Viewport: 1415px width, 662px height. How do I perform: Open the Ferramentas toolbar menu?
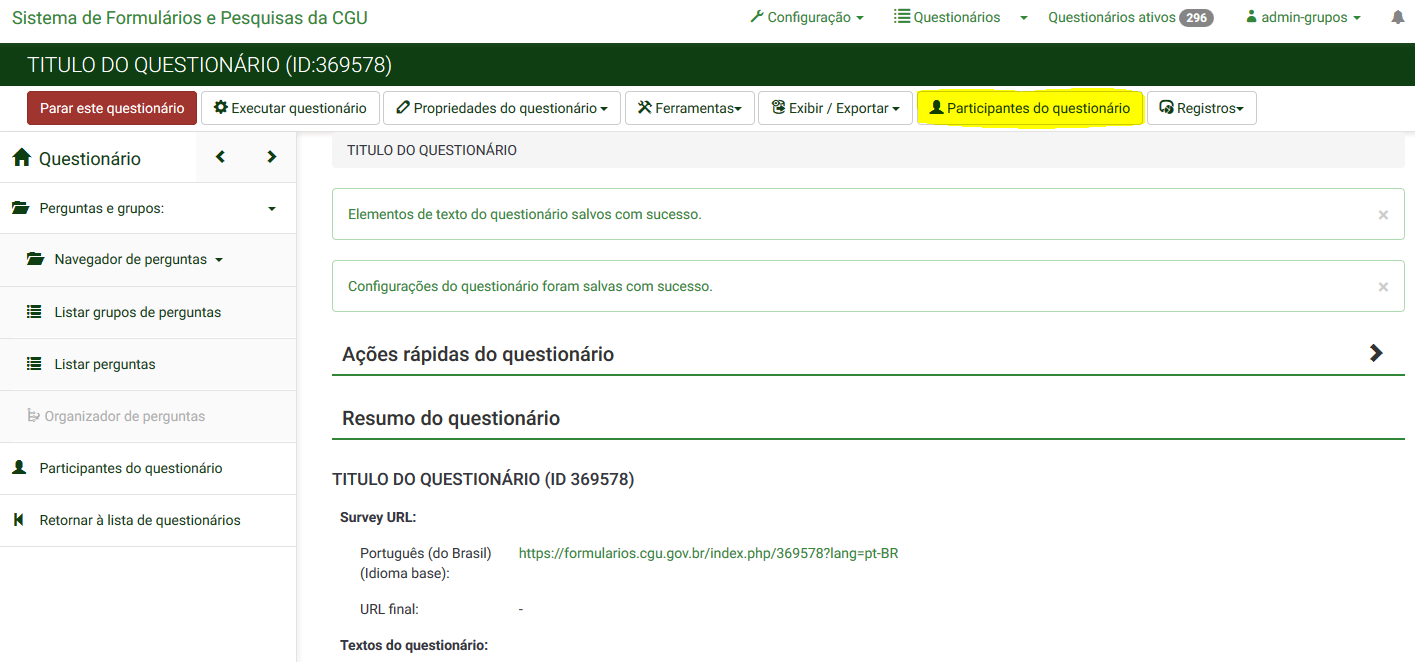tap(689, 107)
